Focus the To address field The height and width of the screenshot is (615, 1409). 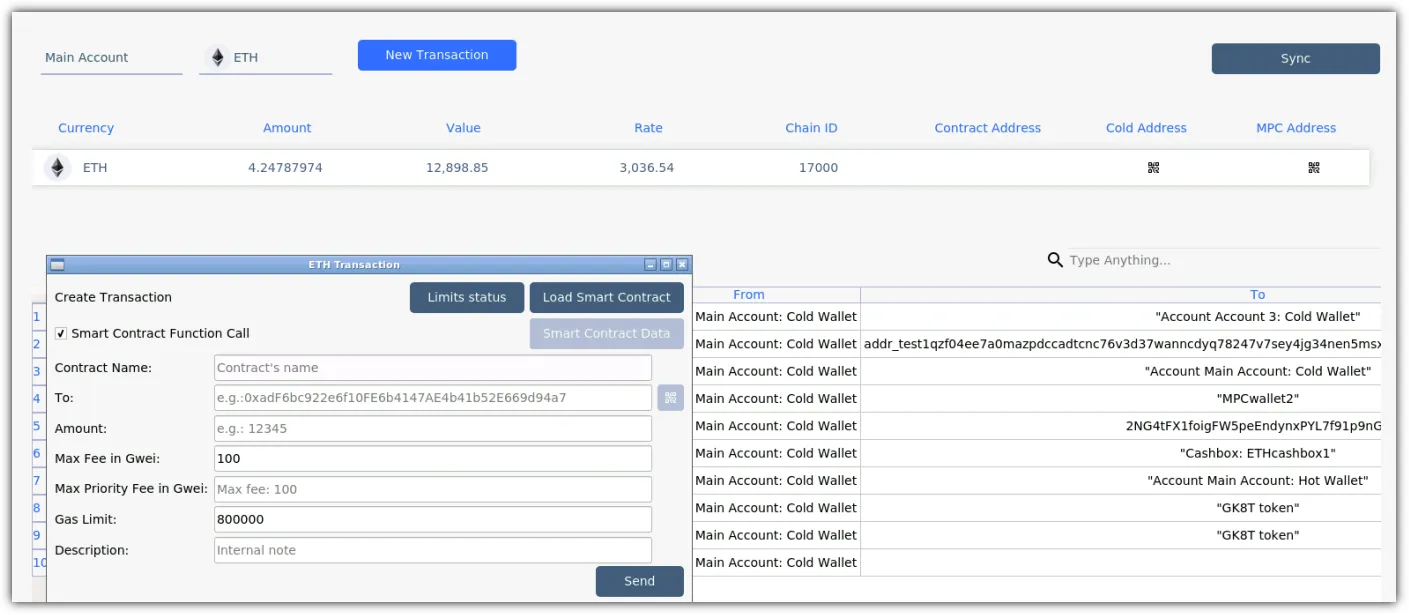[433, 398]
